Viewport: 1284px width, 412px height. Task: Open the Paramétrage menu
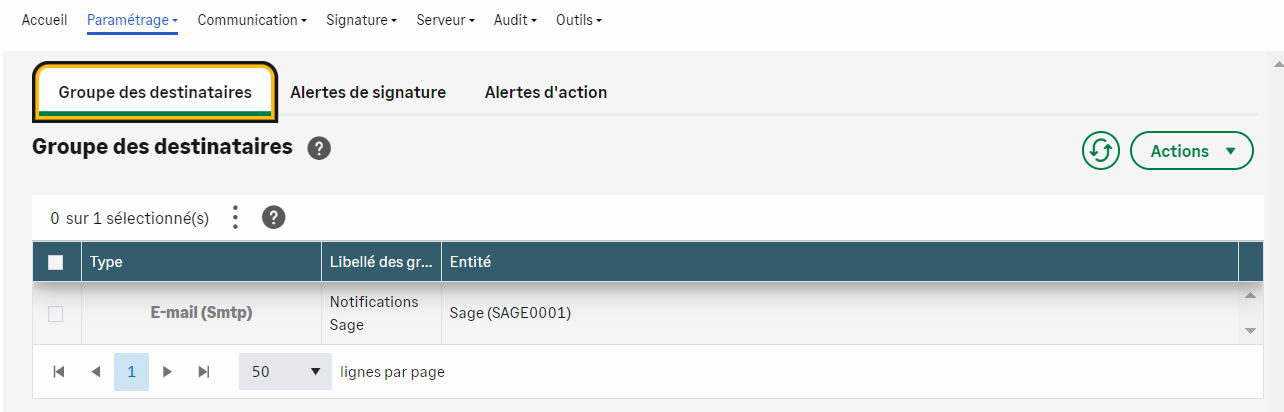point(132,20)
